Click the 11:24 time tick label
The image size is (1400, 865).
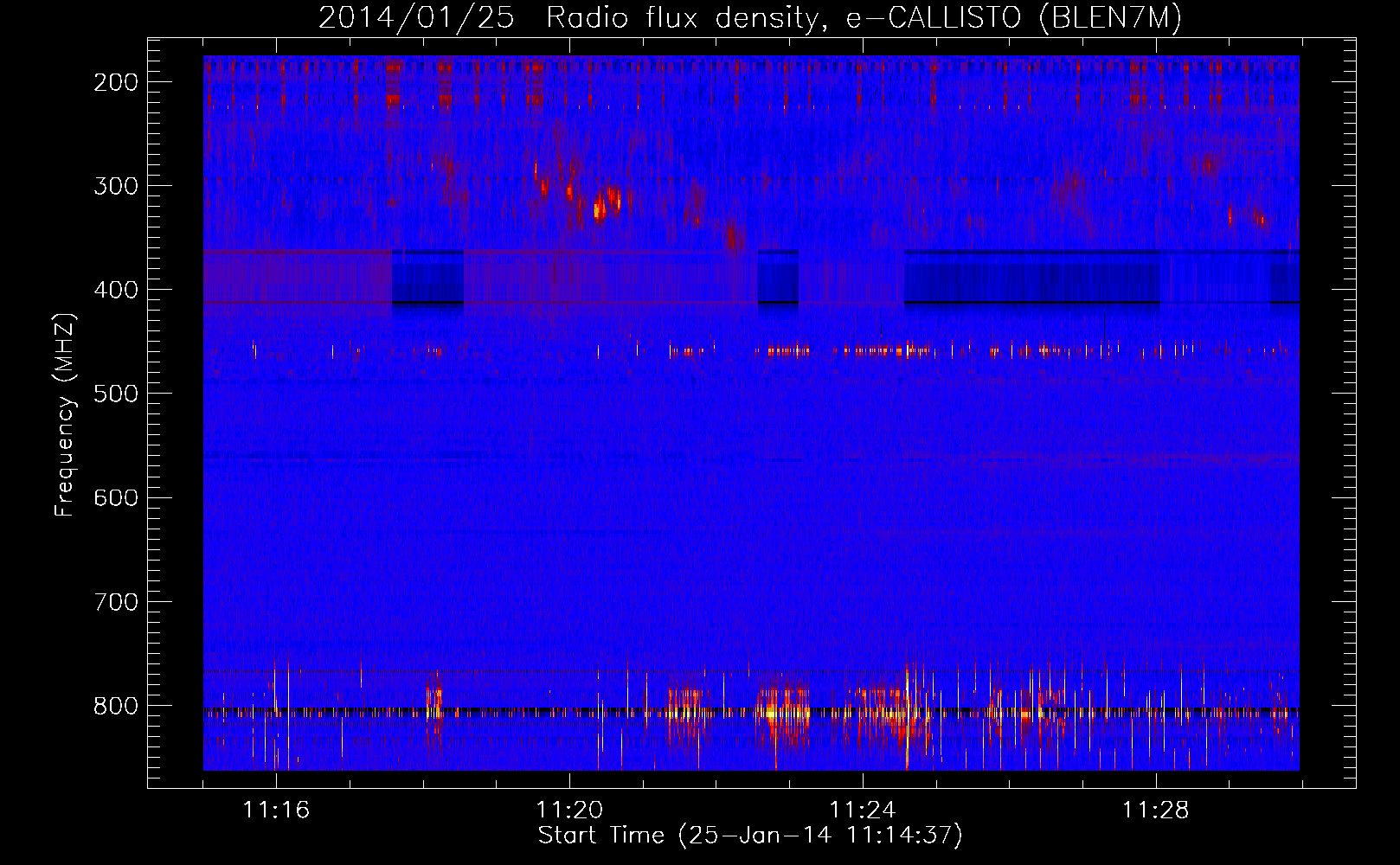click(863, 810)
